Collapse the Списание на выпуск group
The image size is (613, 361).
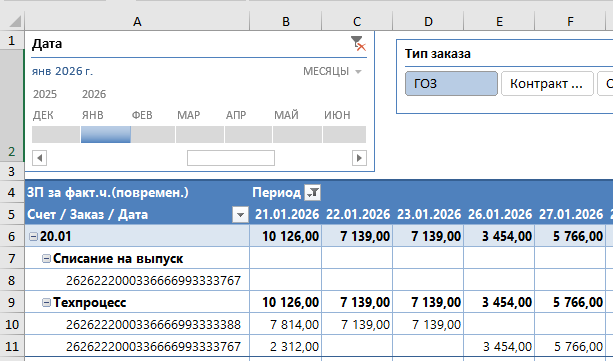coord(46,258)
